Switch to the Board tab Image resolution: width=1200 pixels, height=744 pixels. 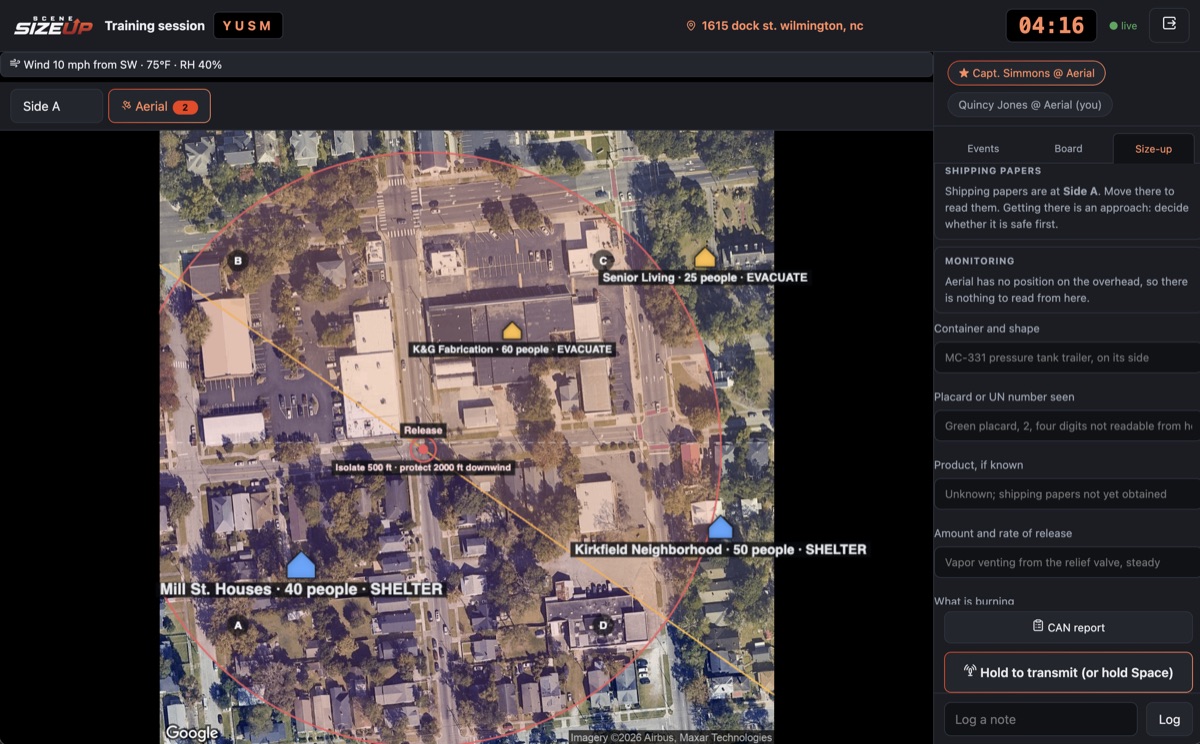point(1068,148)
